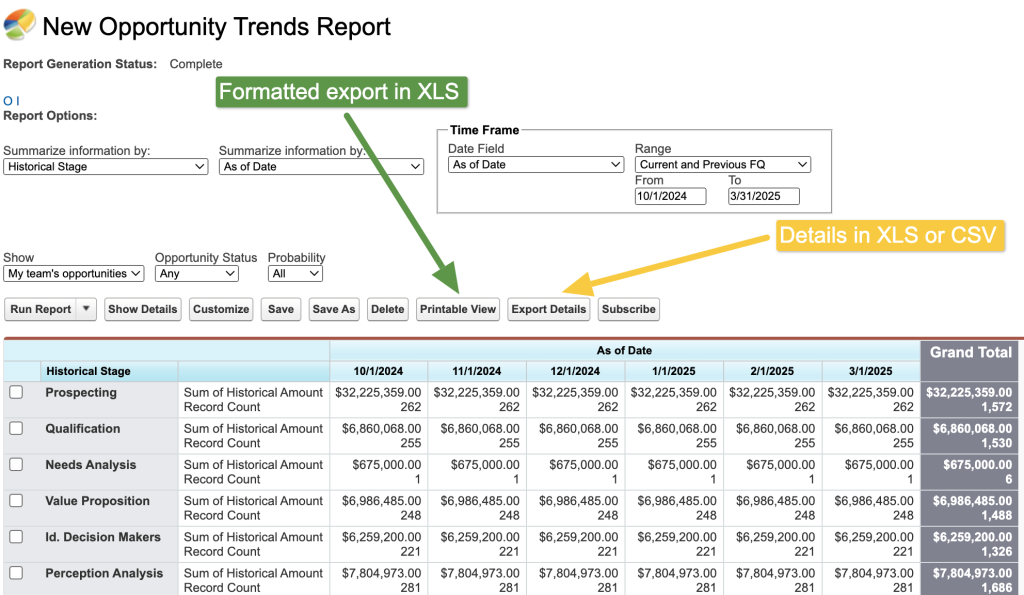
Task: Click the report logo icon beside the title
Action: point(20,24)
